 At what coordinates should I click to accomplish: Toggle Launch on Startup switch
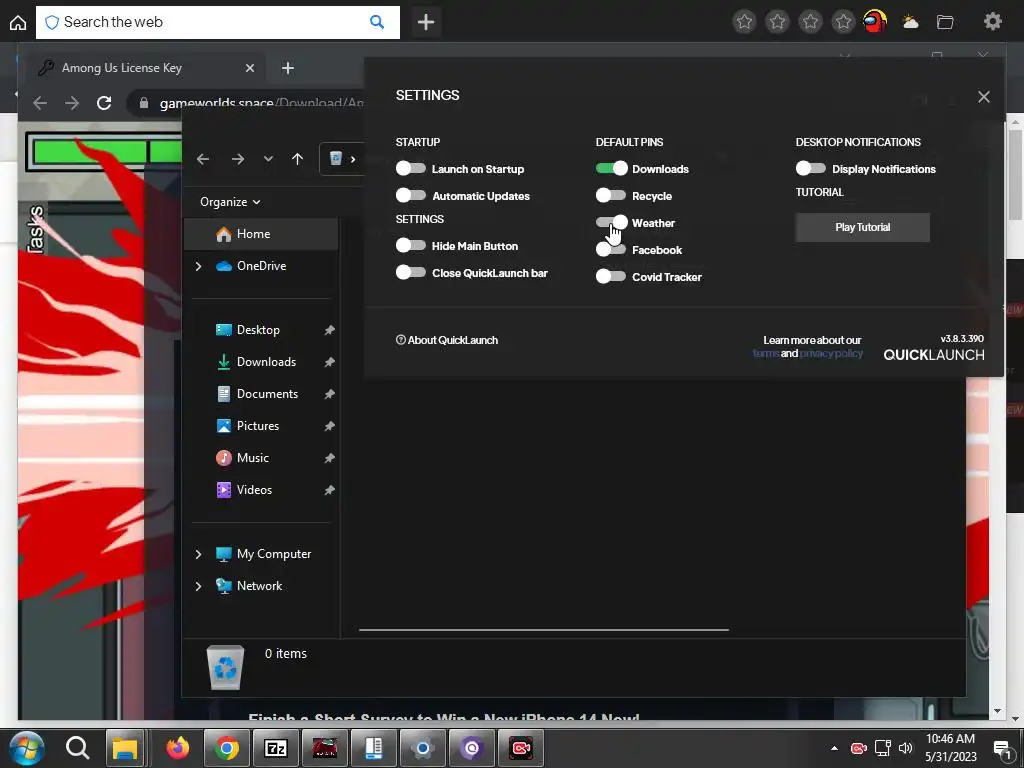410,168
